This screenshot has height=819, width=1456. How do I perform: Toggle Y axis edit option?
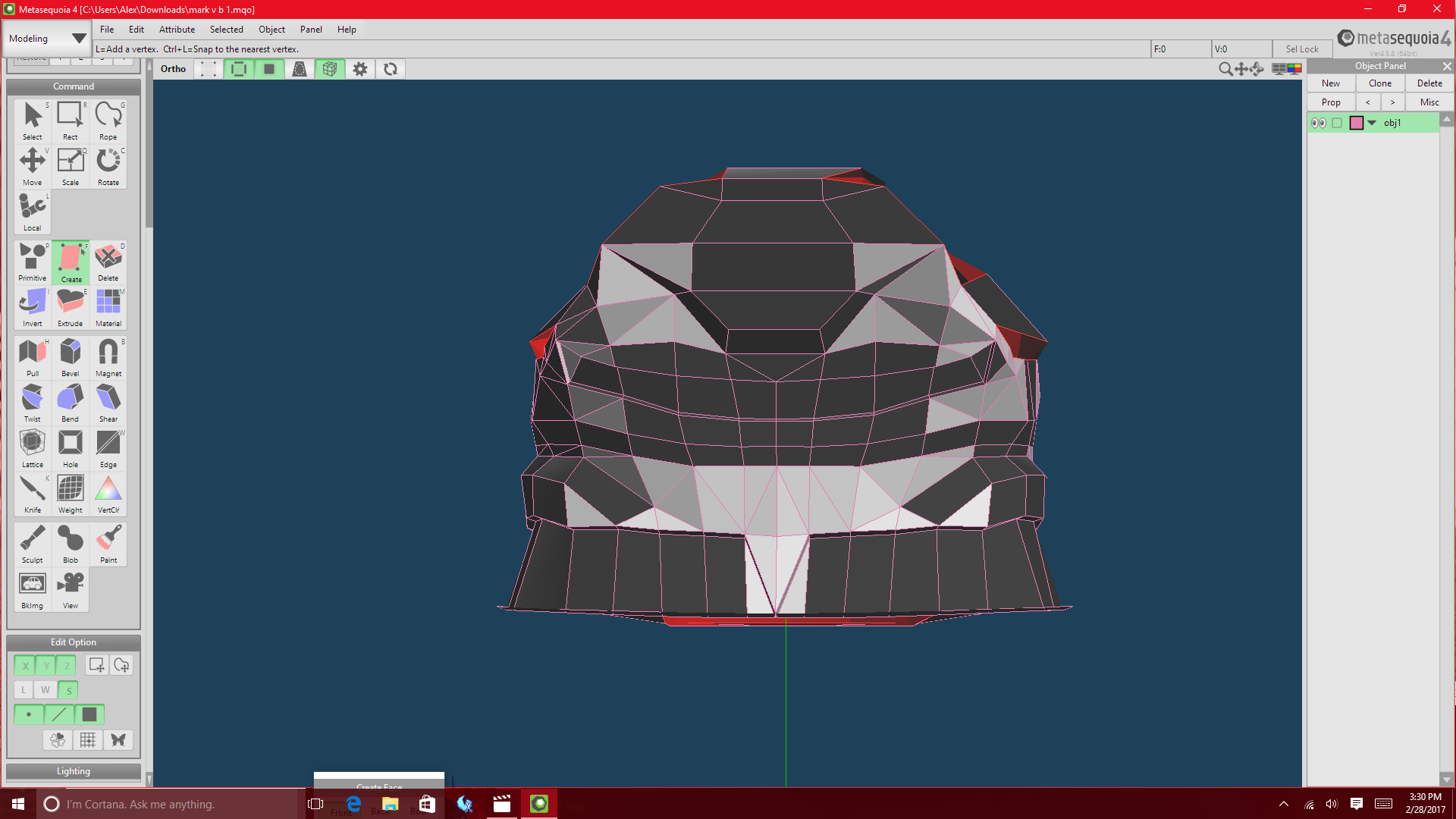pos(46,666)
